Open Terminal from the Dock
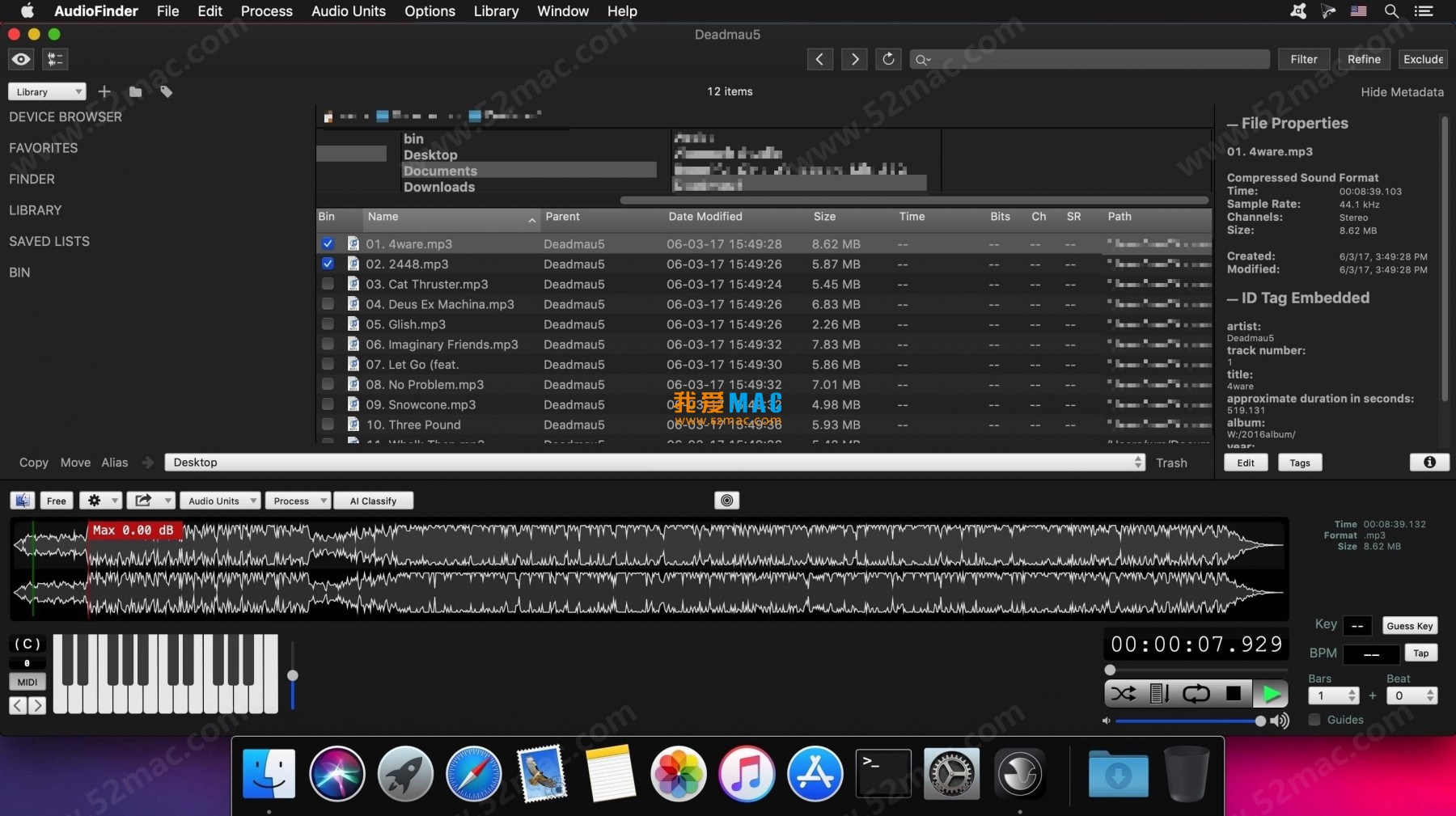 tap(883, 774)
